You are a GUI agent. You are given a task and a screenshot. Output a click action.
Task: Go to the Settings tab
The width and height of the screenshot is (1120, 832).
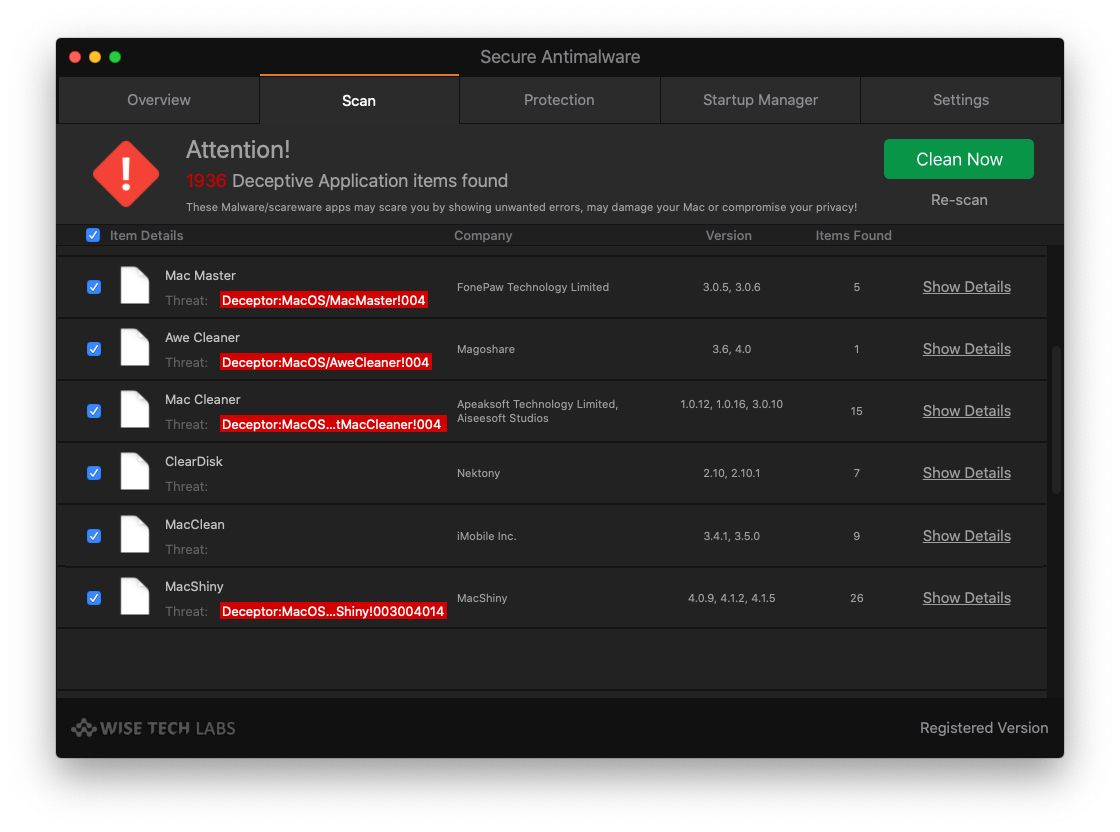[x=961, y=100]
